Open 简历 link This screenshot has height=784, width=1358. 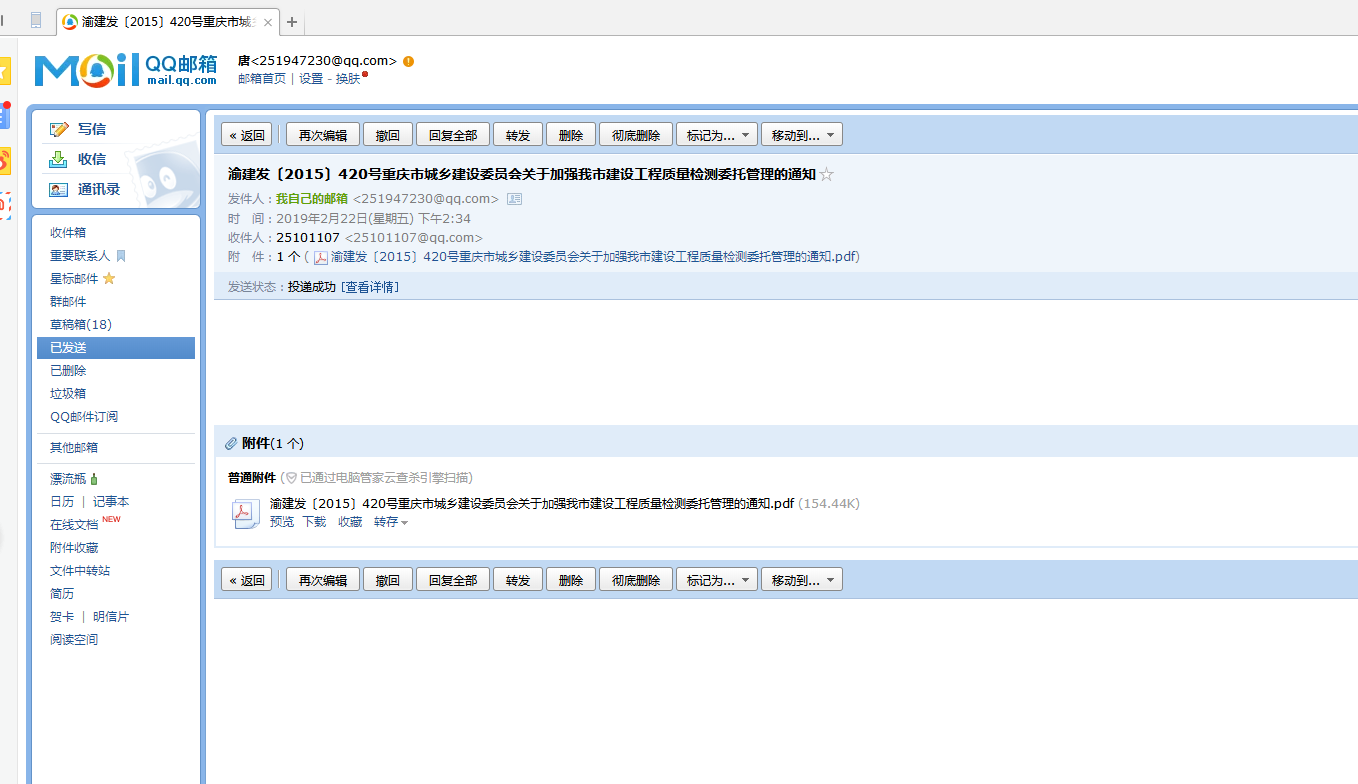tap(62, 594)
